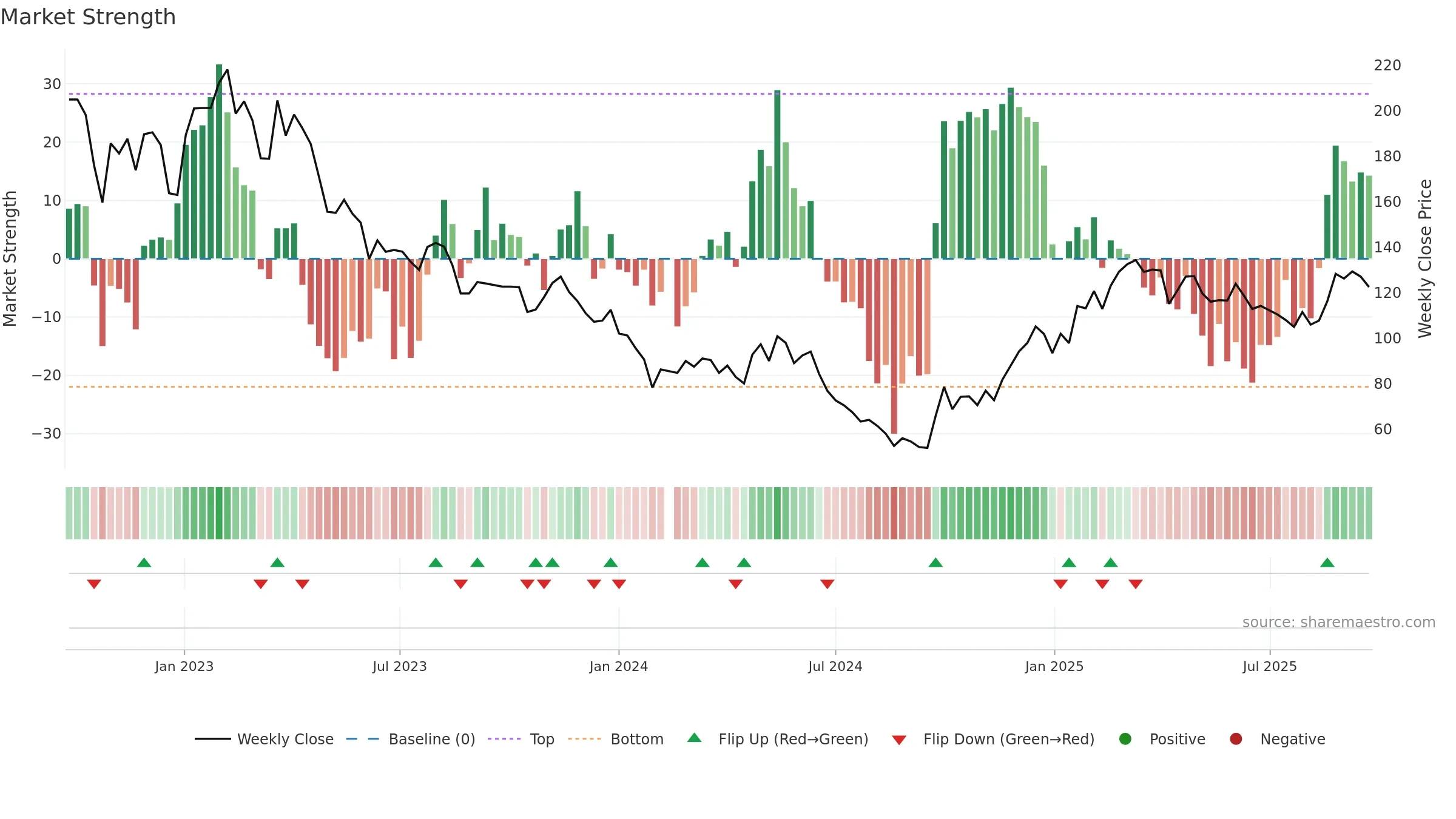
Task: Toggle the Negative legend entry
Action: tap(1277, 739)
